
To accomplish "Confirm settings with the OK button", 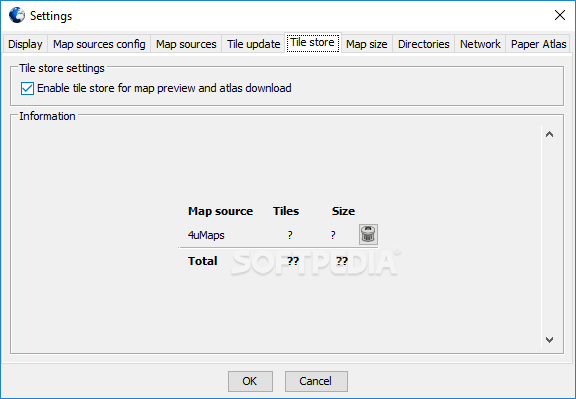I will point(250,381).
